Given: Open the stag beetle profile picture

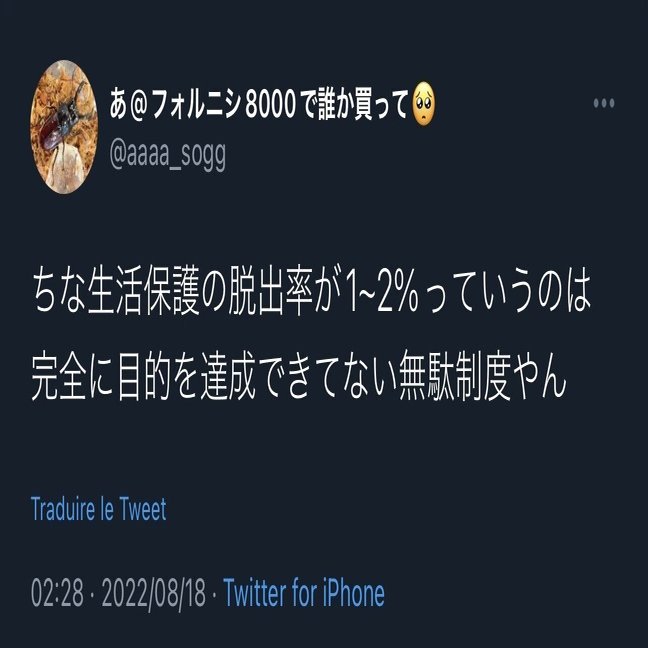Looking at the screenshot, I should (x=64, y=127).
